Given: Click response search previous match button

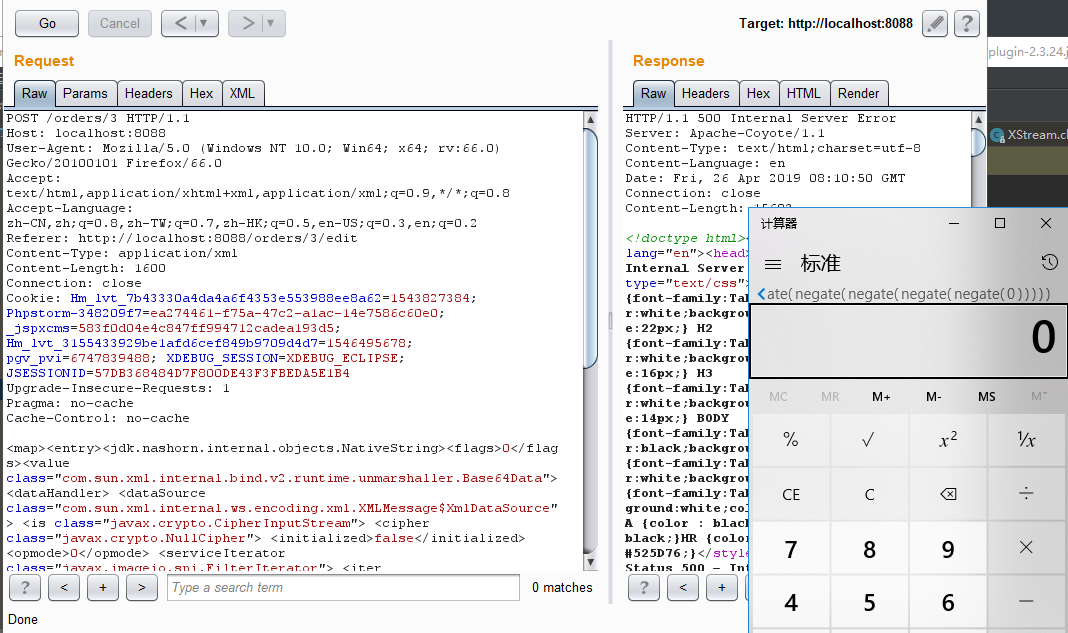Looking at the screenshot, I should point(682,587).
